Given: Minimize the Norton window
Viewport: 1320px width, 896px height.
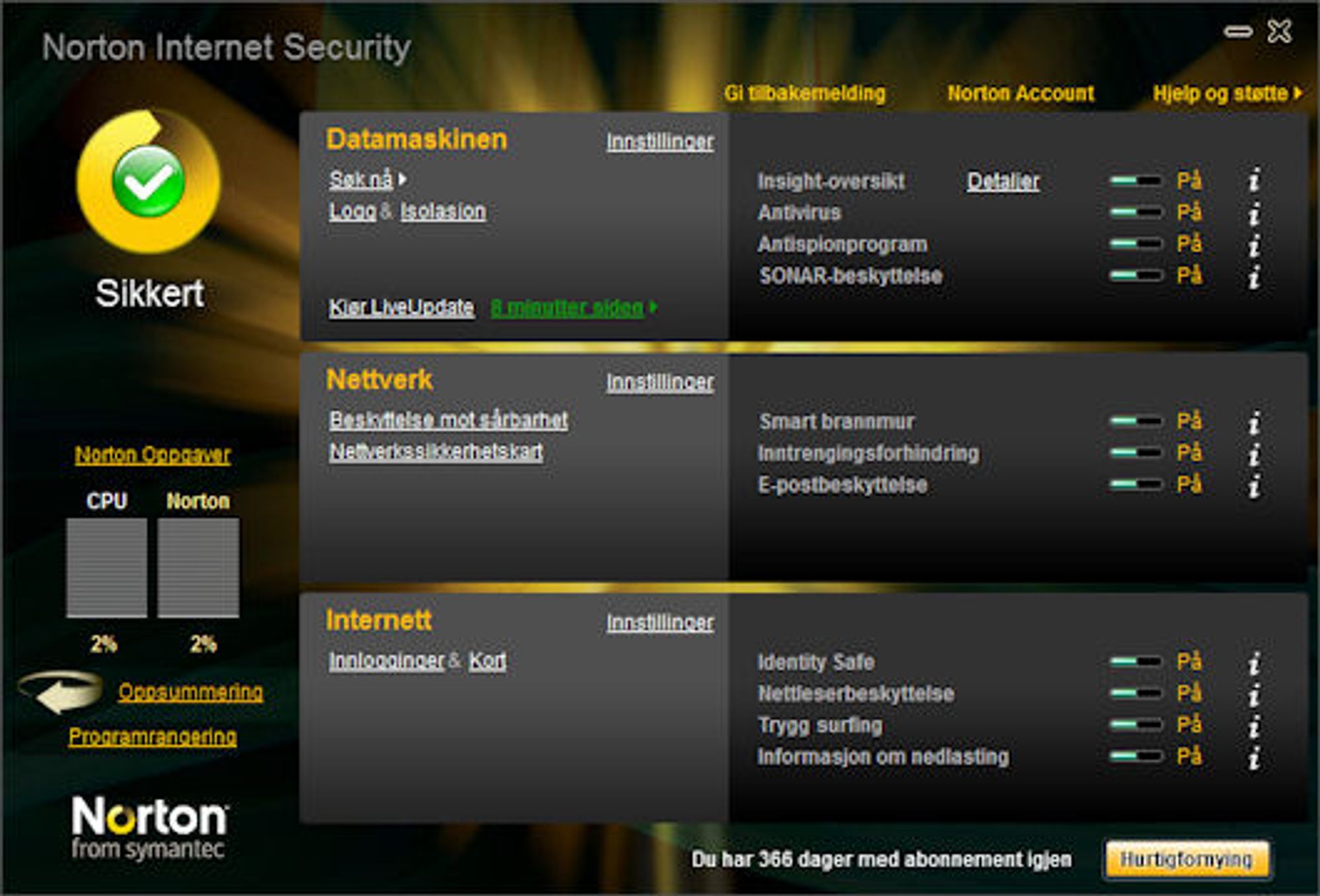Looking at the screenshot, I should point(1237,31).
